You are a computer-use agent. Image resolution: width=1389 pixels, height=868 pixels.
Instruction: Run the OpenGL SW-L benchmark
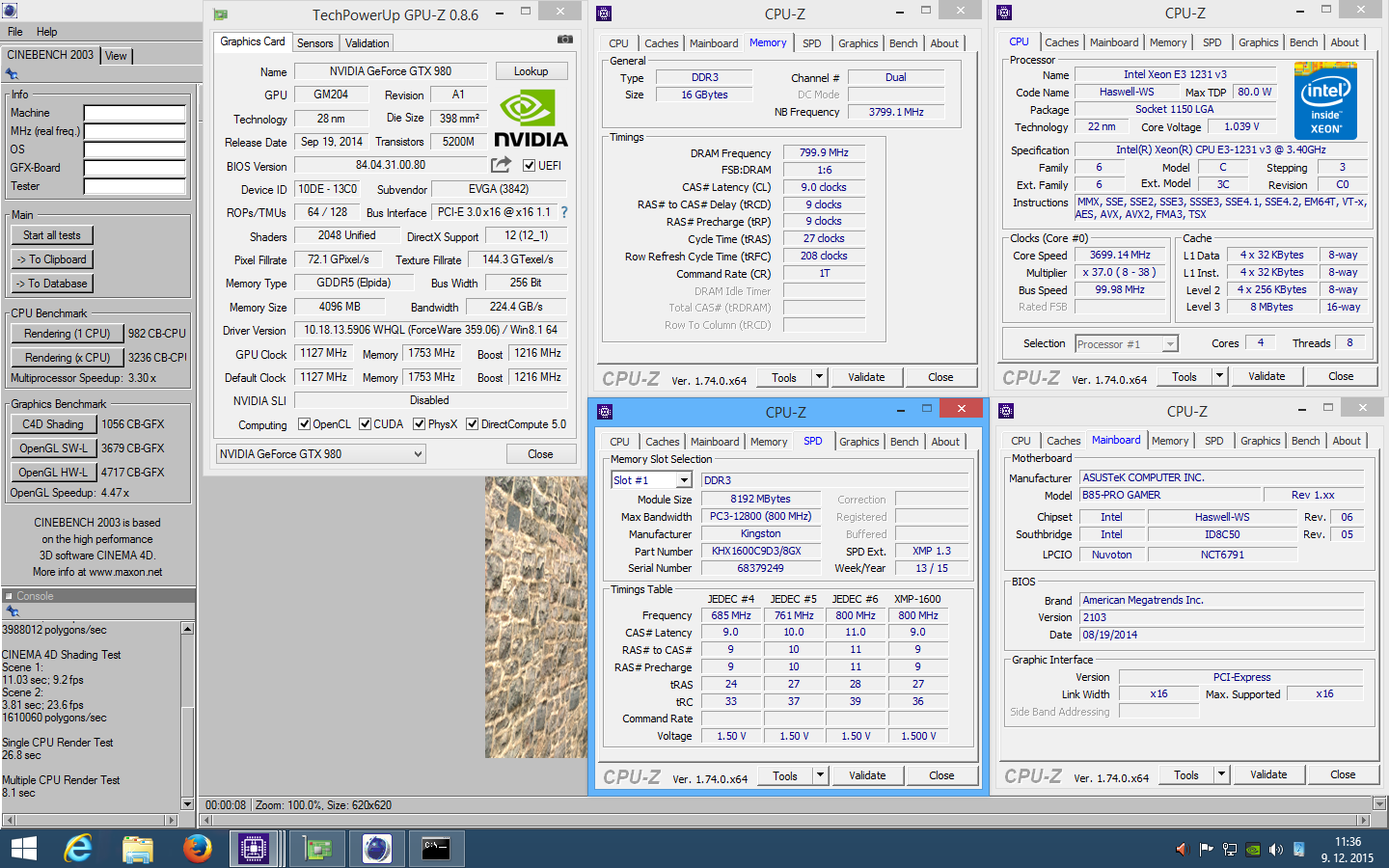(53, 448)
